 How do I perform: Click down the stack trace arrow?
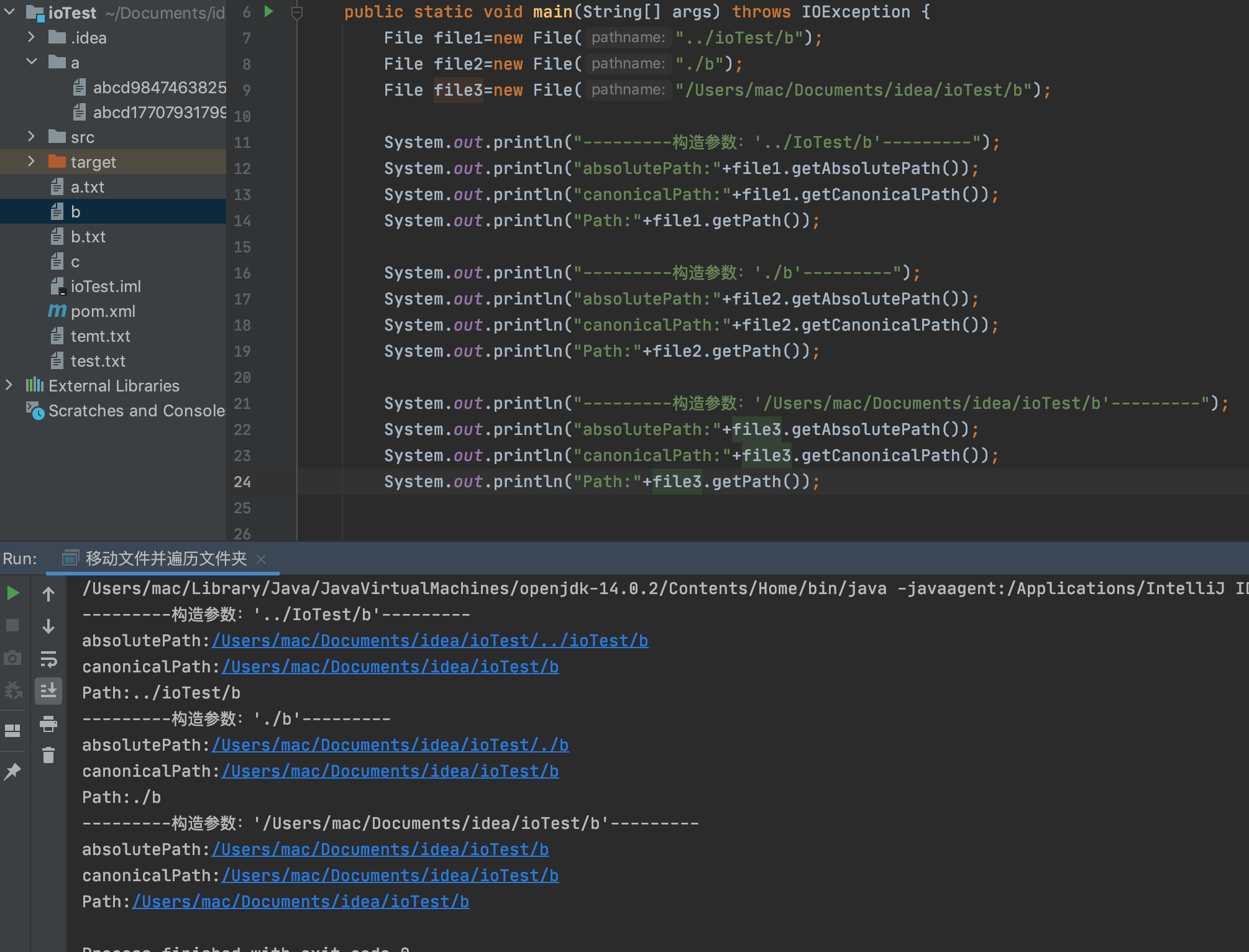(x=48, y=626)
